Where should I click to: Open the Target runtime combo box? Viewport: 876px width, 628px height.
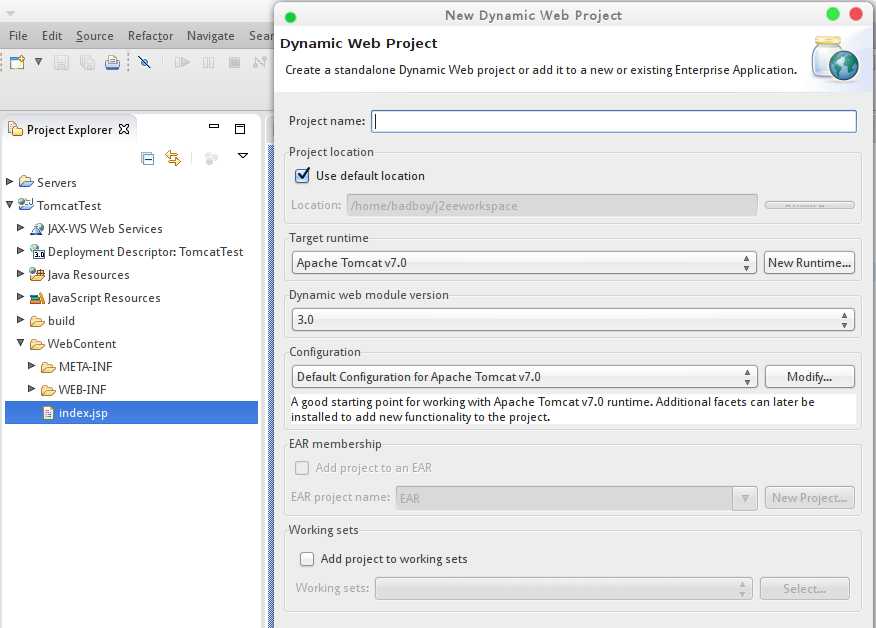[x=524, y=263]
